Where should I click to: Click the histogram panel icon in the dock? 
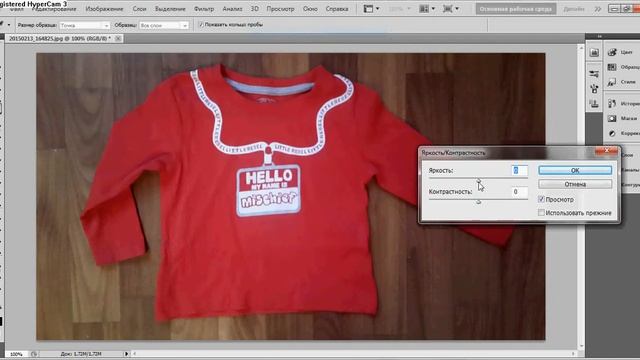(594, 52)
